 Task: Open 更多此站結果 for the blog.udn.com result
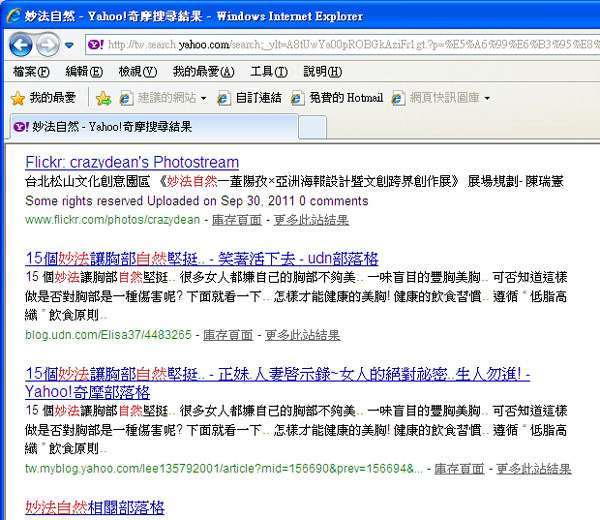[x=302, y=335]
